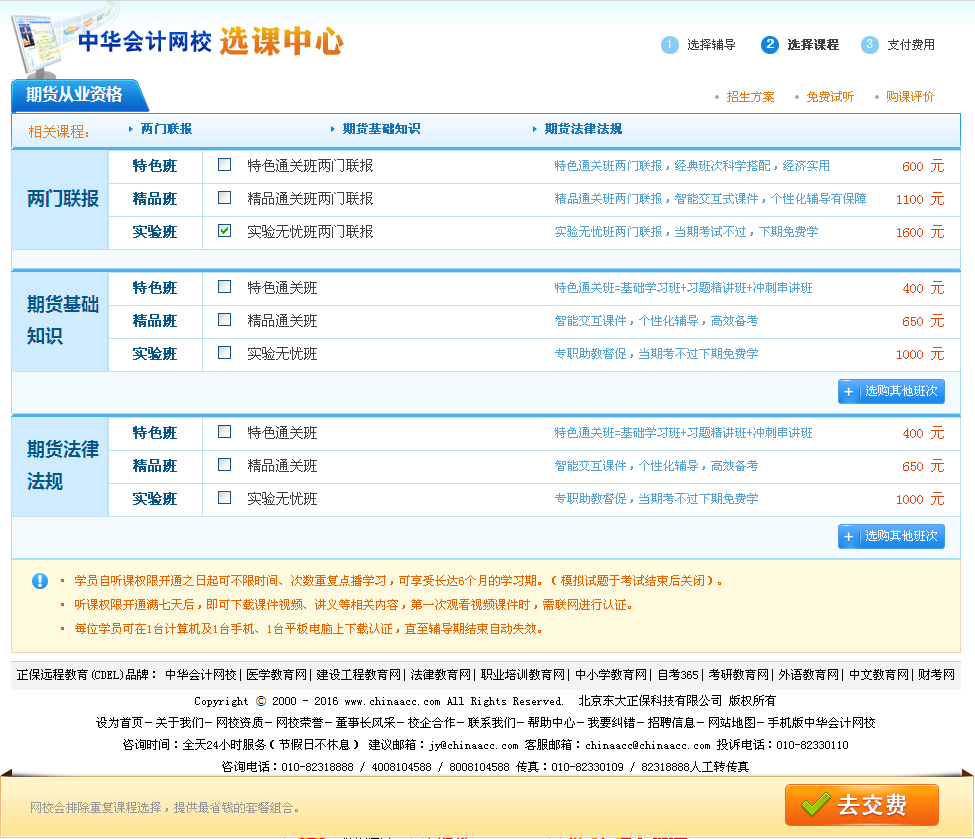Expand 选购其他班次 under 期货基础知识

[x=891, y=392]
